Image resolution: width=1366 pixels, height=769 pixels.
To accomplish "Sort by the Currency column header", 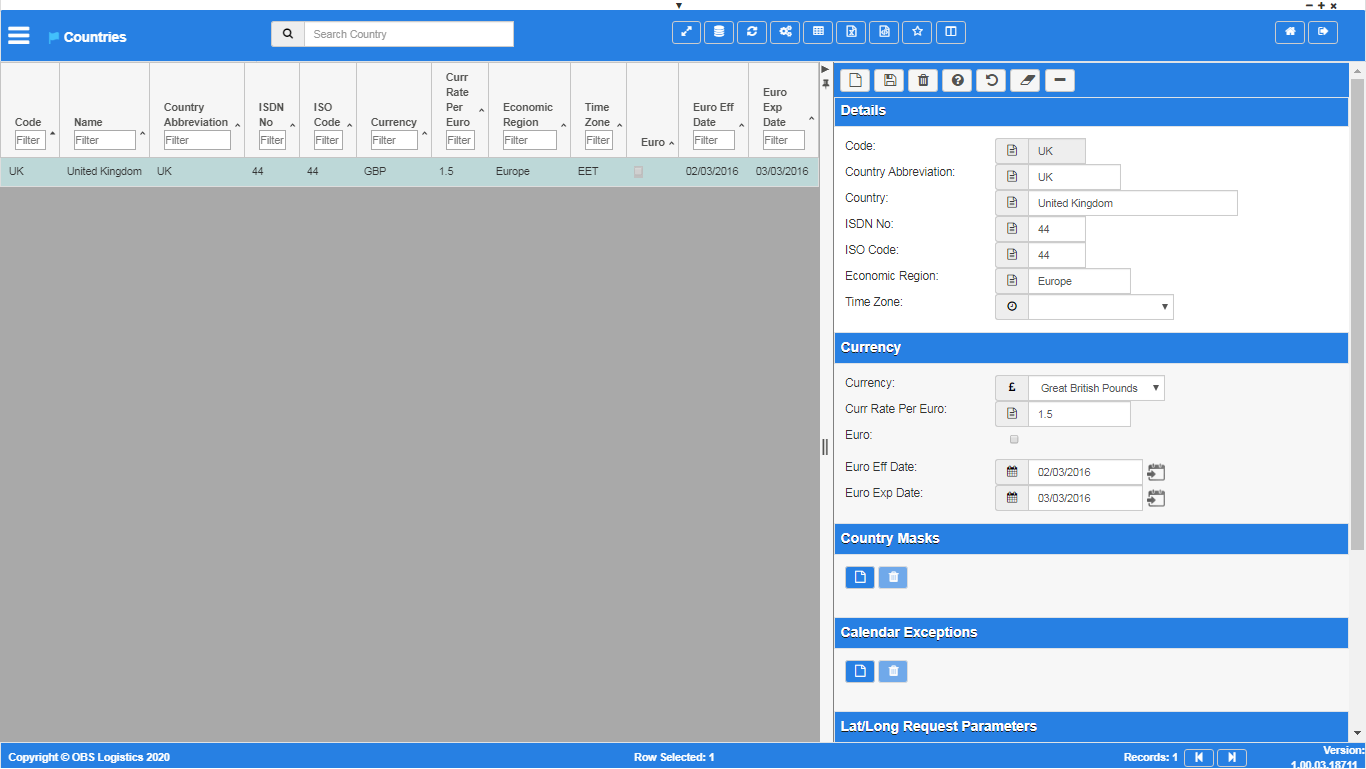I will [x=393, y=122].
